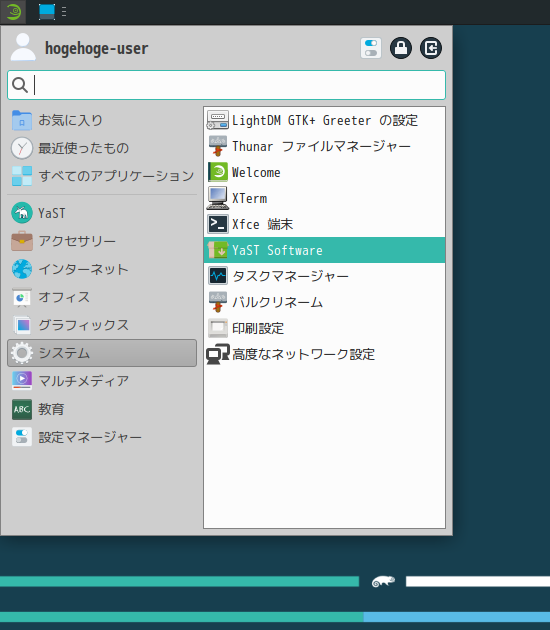The image size is (550, 630).
Task: Click the hogehoge-user name label
Action: [x=96, y=48]
